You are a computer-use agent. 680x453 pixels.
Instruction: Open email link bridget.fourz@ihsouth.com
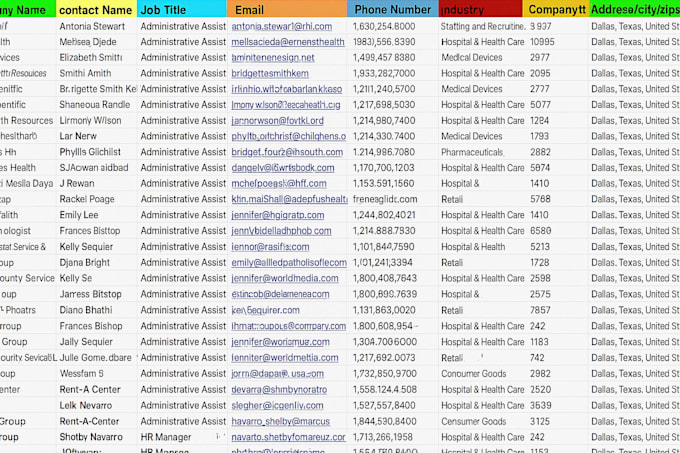coord(287,152)
